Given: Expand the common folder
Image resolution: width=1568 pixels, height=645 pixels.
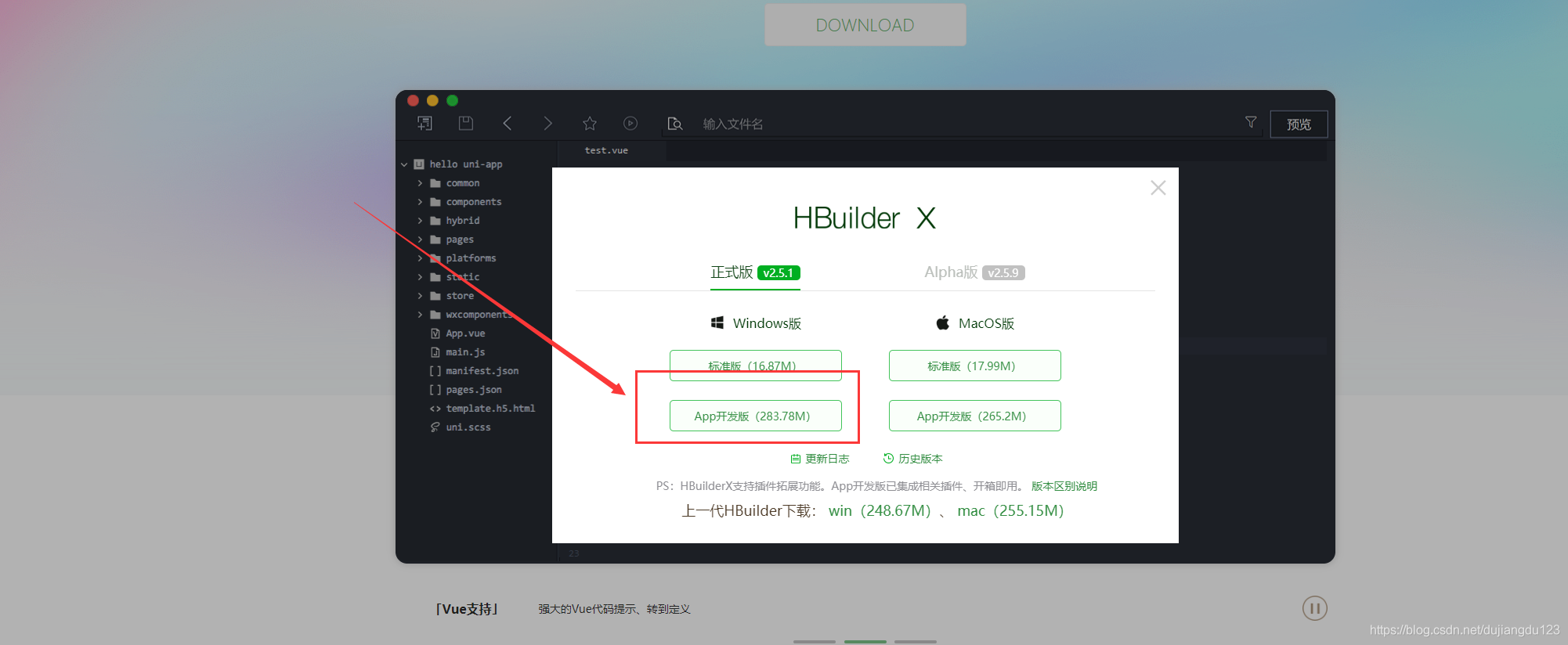Looking at the screenshot, I should point(420,183).
